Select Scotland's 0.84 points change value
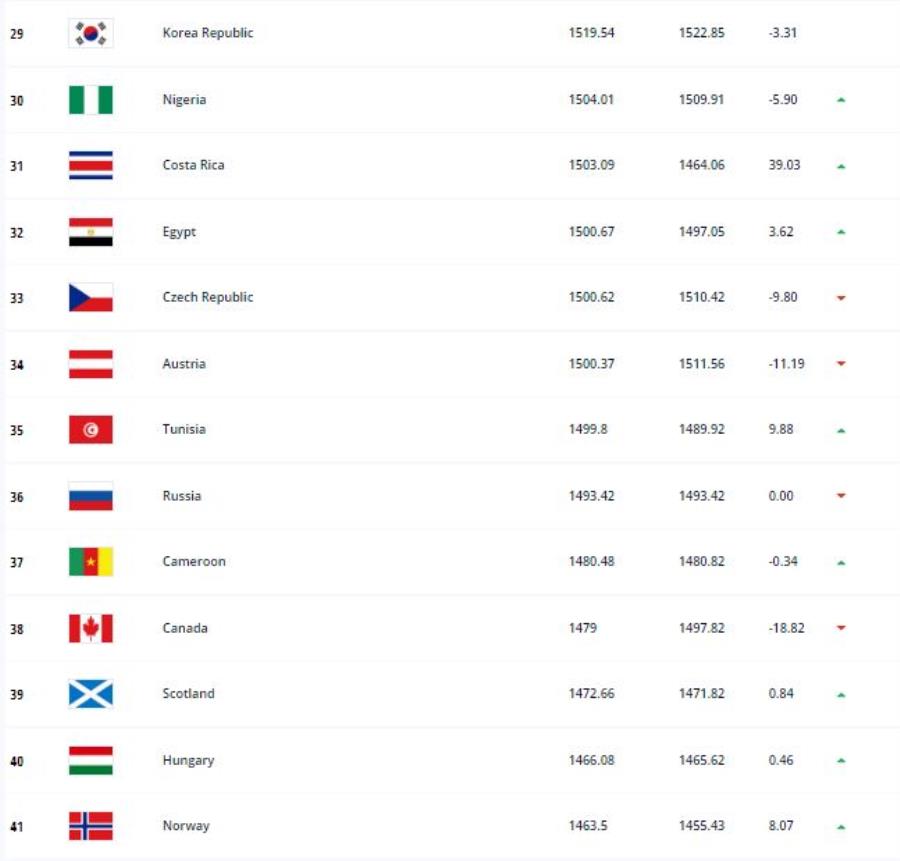Image resolution: width=900 pixels, height=861 pixels. [x=781, y=693]
